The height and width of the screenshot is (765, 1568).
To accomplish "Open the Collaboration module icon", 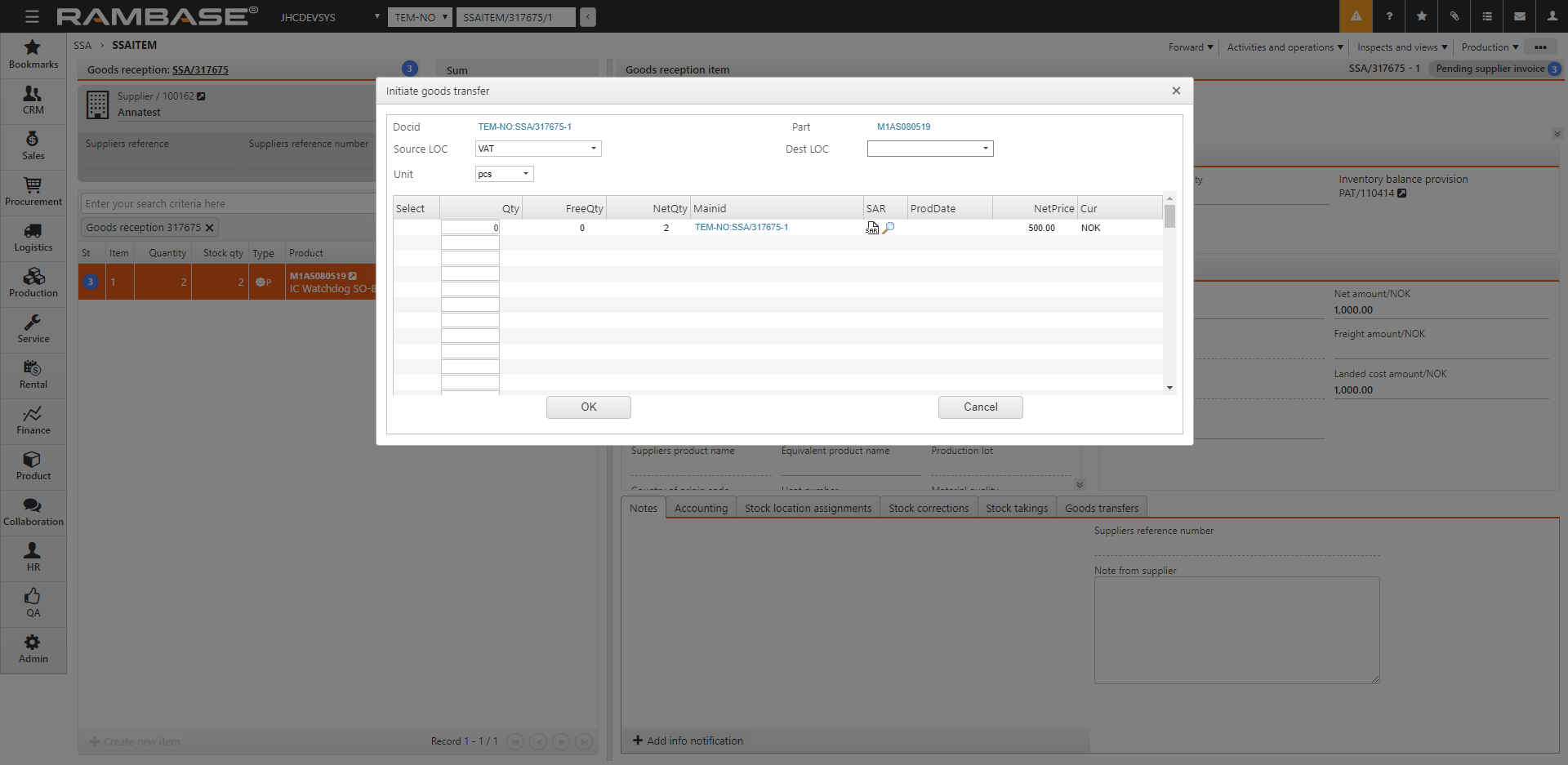I will coord(33,512).
